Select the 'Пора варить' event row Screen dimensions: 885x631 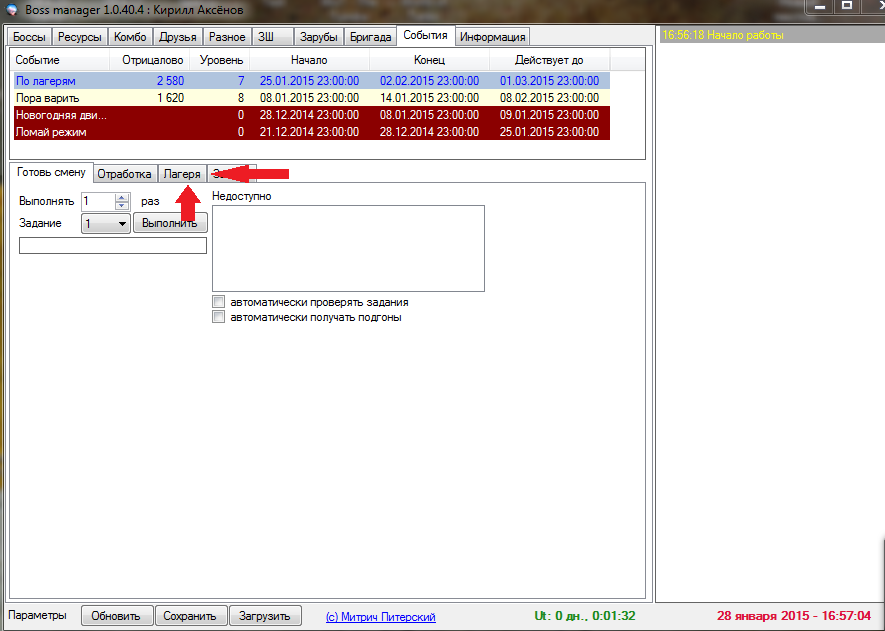(x=60, y=98)
